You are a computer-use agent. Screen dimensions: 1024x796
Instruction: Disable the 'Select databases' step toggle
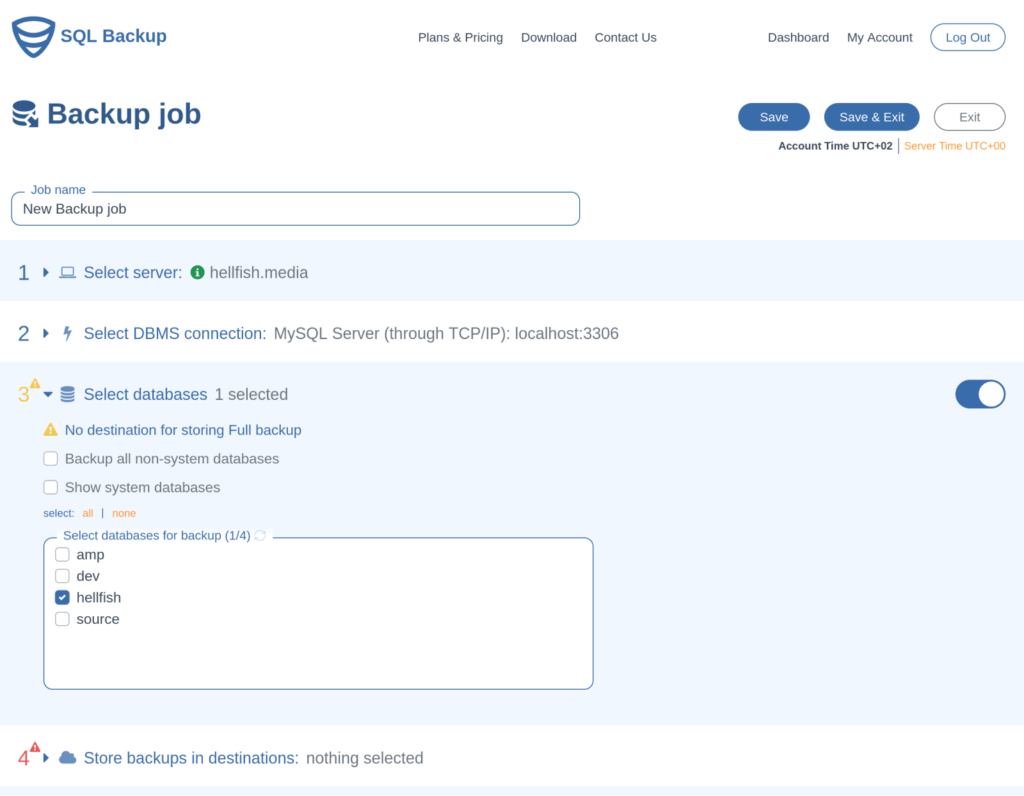click(x=980, y=394)
